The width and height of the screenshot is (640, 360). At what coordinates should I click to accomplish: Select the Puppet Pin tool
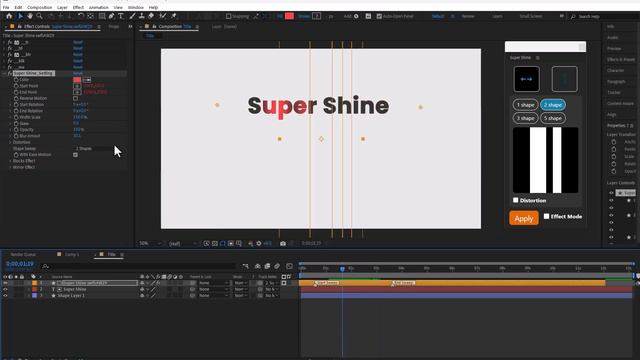click(173, 16)
